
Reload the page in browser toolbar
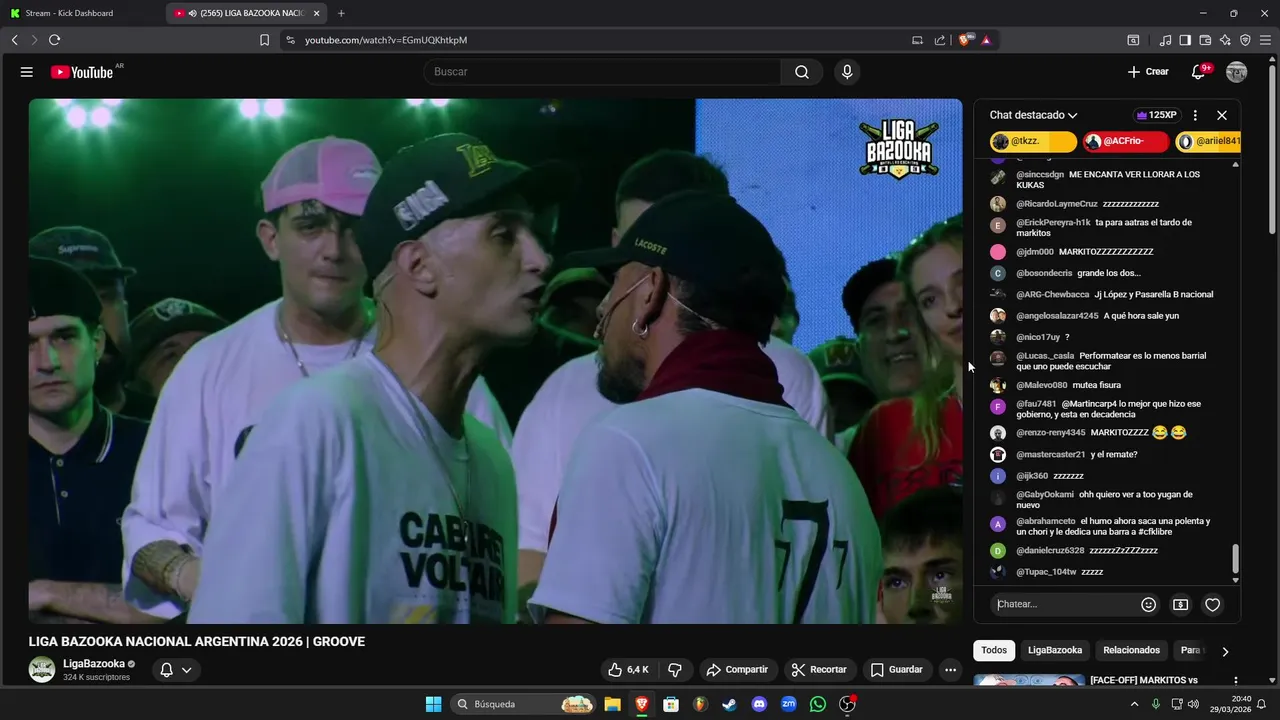click(54, 40)
